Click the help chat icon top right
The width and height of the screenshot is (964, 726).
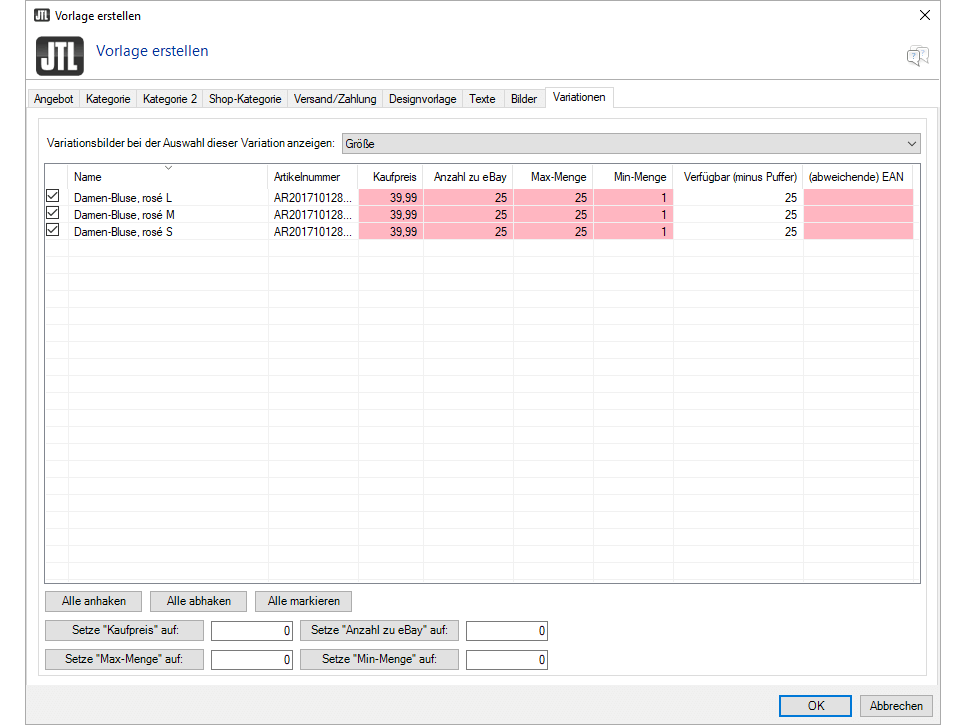pyautogui.click(x=917, y=56)
